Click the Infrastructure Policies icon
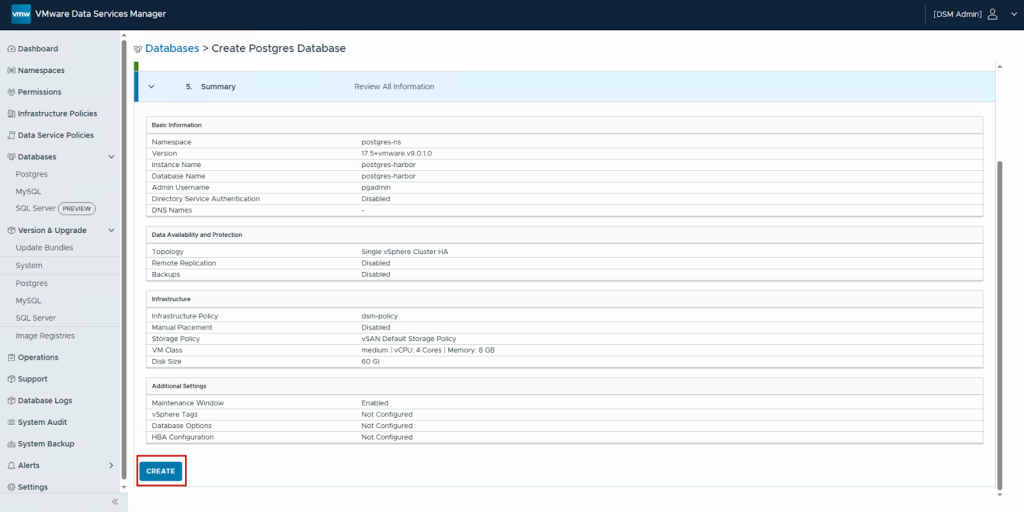Viewport: 1024px width, 512px height. click(11, 114)
